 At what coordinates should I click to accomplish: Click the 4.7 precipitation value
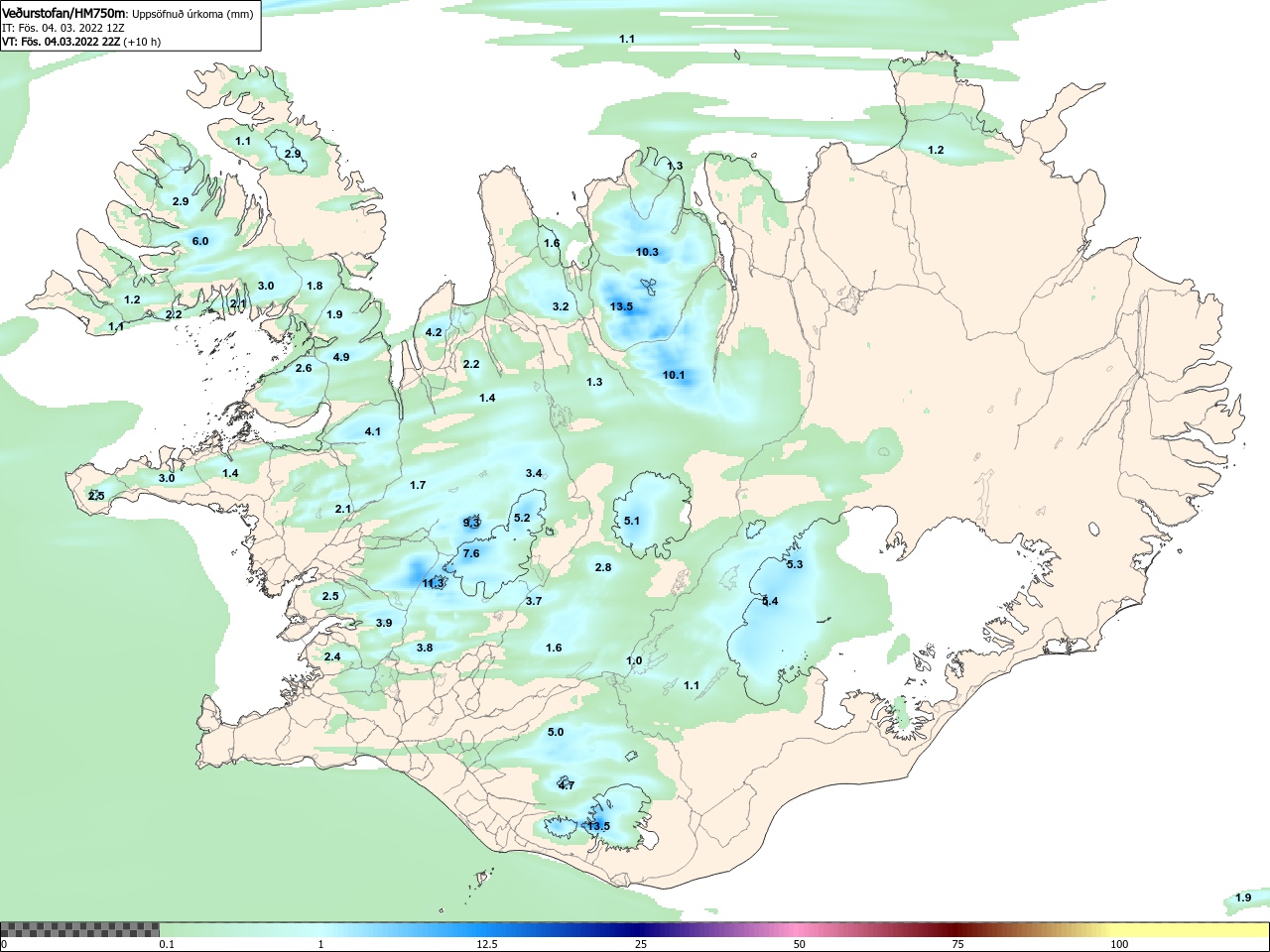567,785
